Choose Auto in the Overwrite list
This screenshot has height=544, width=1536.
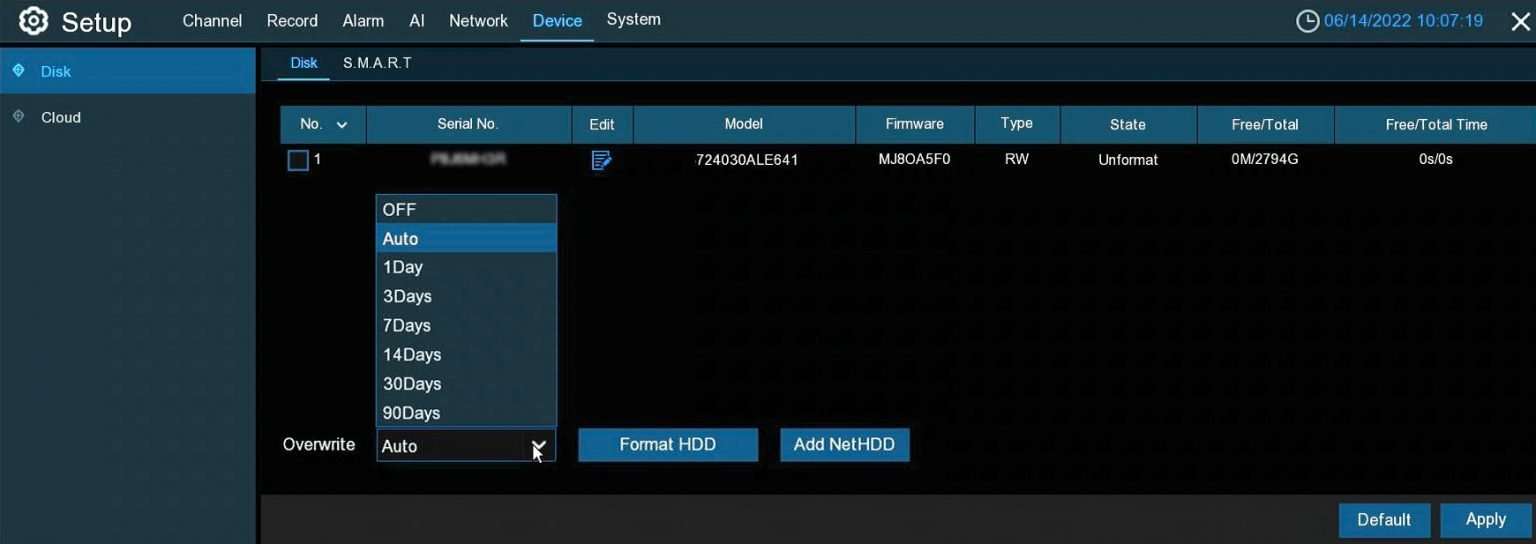[x=466, y=238]
